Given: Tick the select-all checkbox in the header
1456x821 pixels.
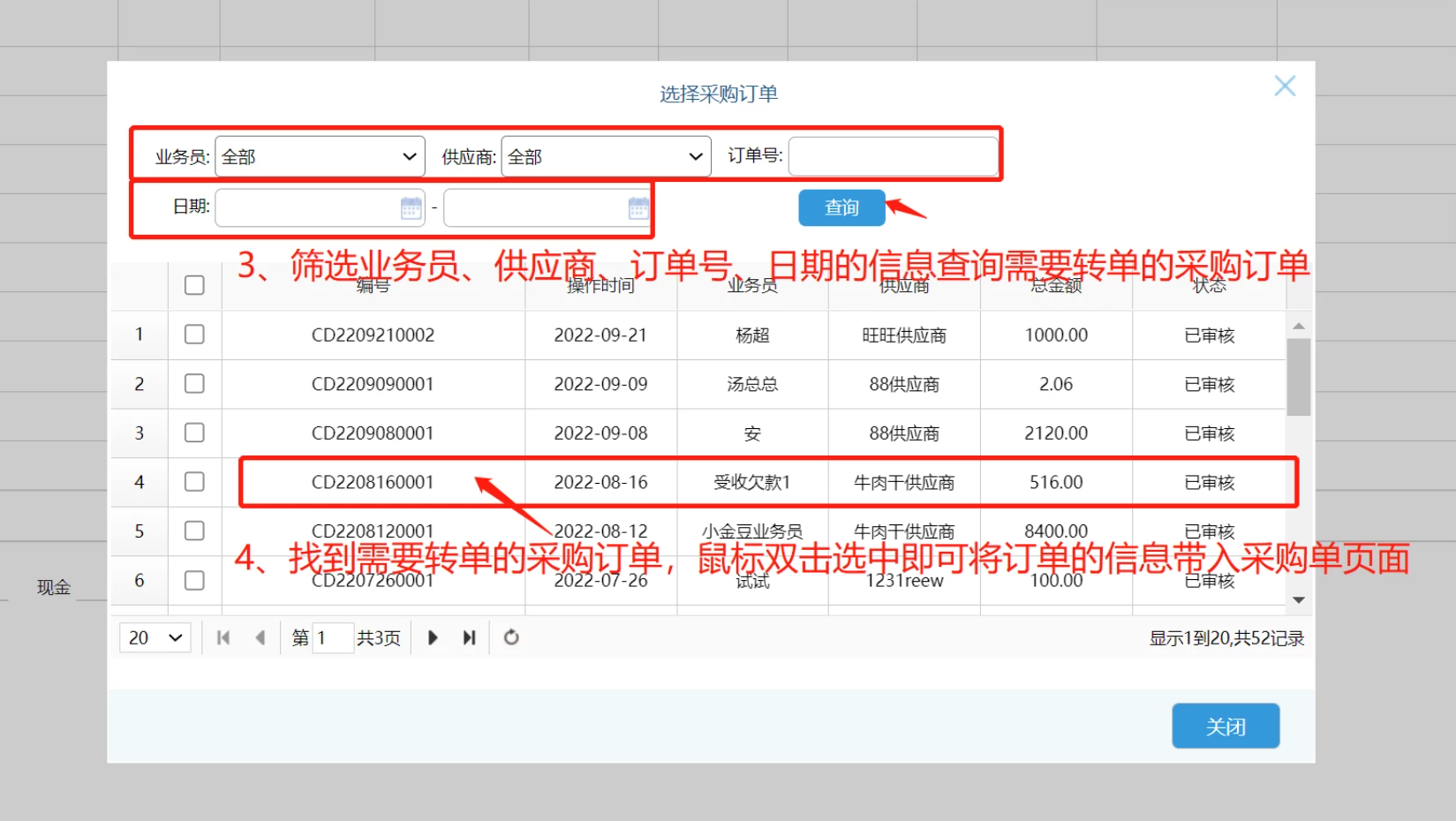Looking at the screenshot, I should click(194, 285).
